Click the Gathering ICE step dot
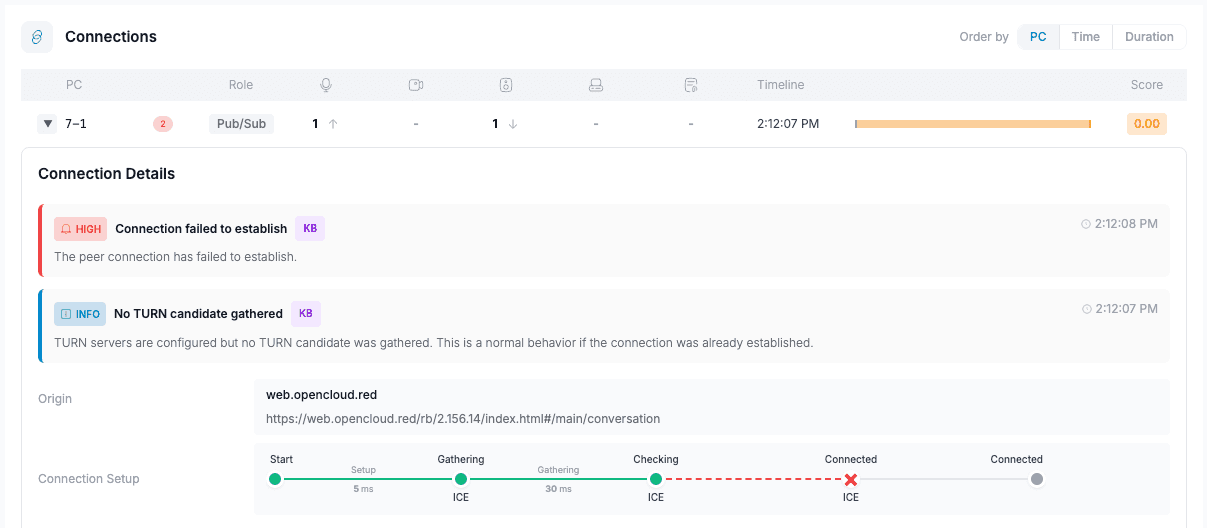This screenshot has height=528, width=1207. tap(461, 480)
